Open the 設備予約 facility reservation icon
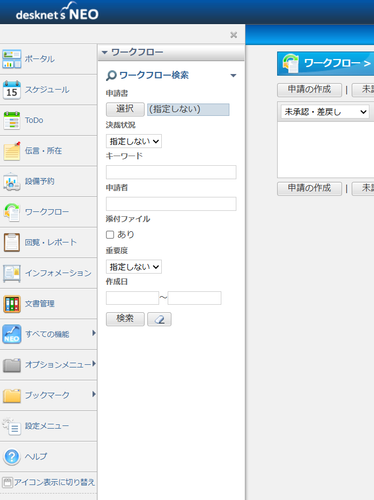This screenshot has width=374, height=500. pos(12,181)
